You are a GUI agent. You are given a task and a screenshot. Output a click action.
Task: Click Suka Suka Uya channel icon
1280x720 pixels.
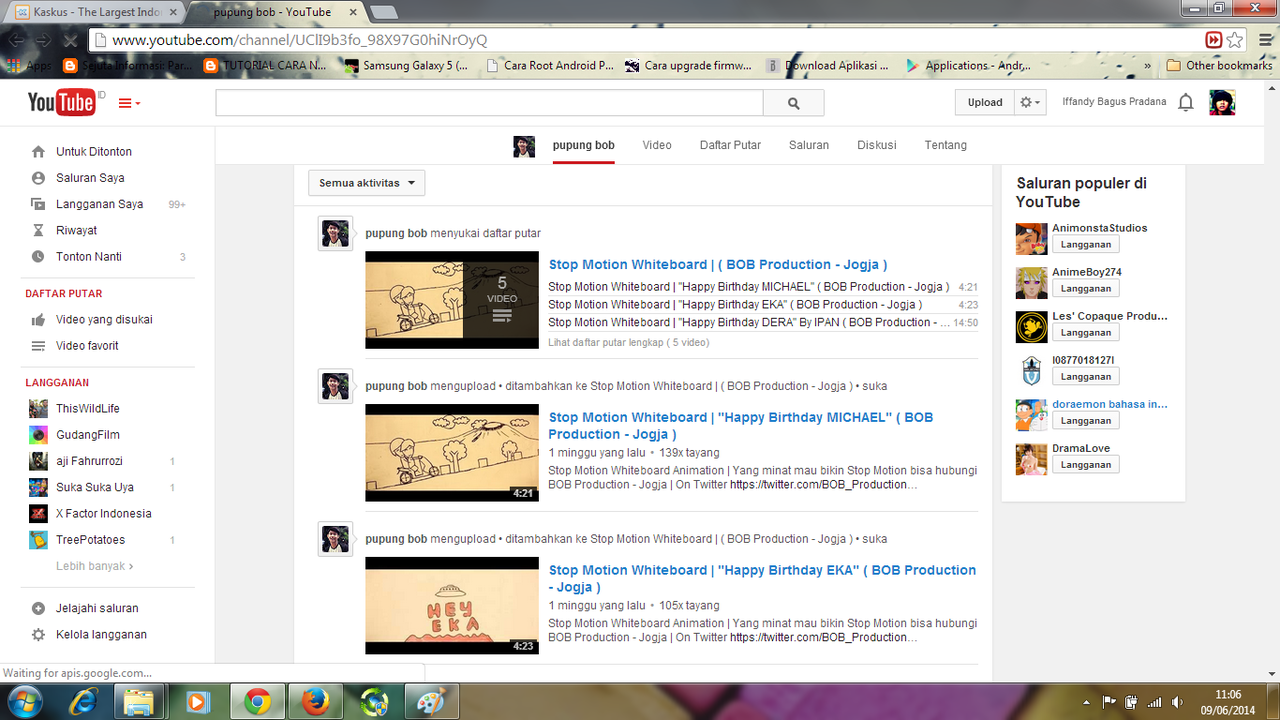[x=38, y=487]
